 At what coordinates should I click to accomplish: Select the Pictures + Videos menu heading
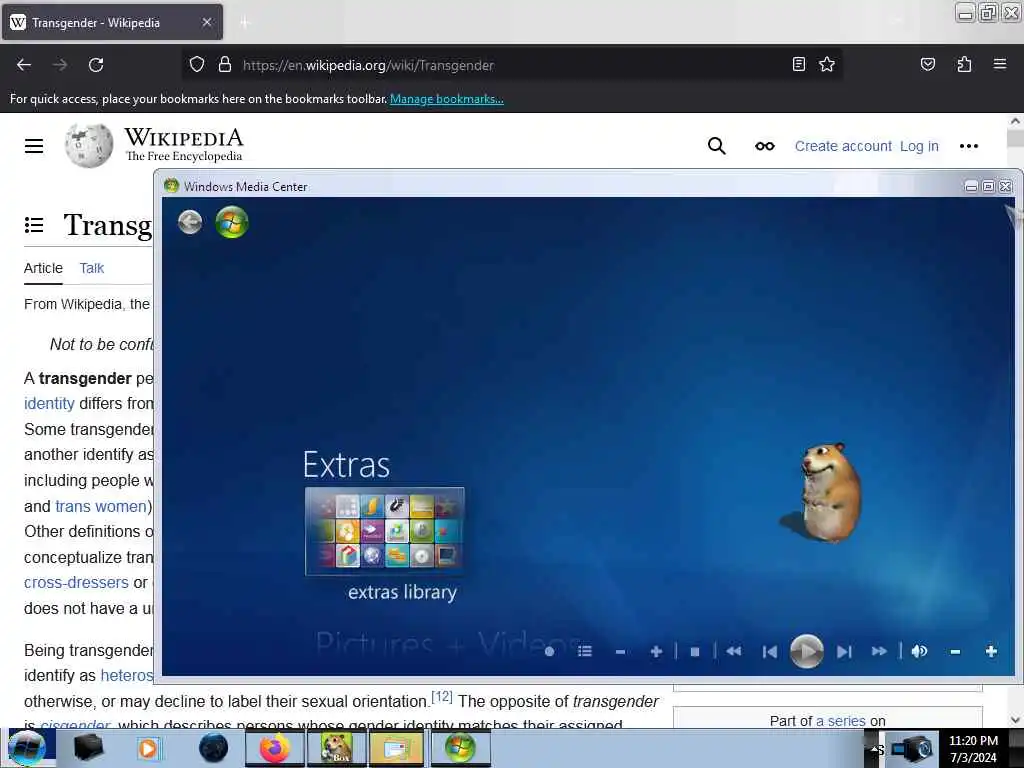pos(448,644)
